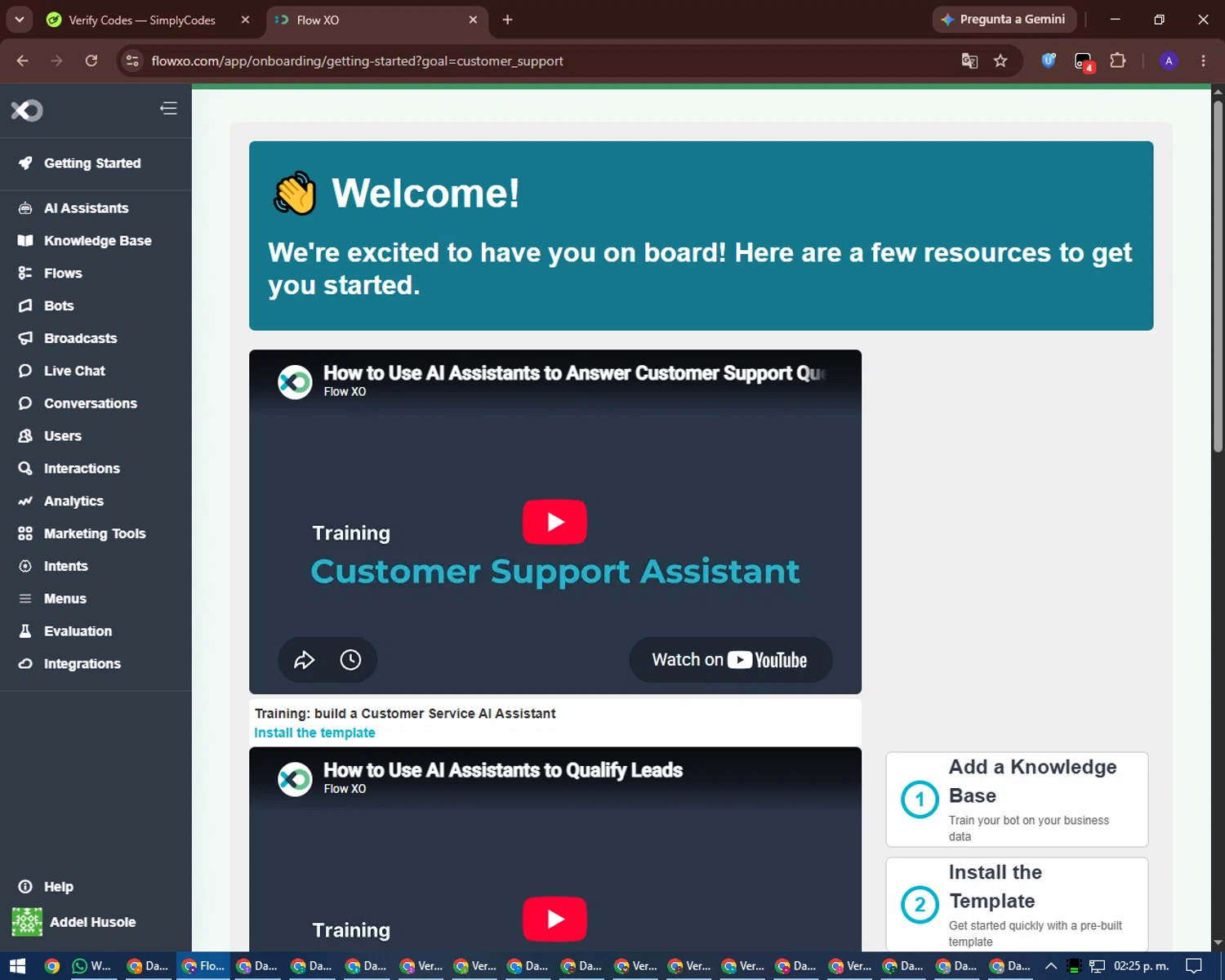Viewport: 1225px width, 980px height.
Task: Click the browser back arrow
Action: pyautogui.click(x=22, y=61)
